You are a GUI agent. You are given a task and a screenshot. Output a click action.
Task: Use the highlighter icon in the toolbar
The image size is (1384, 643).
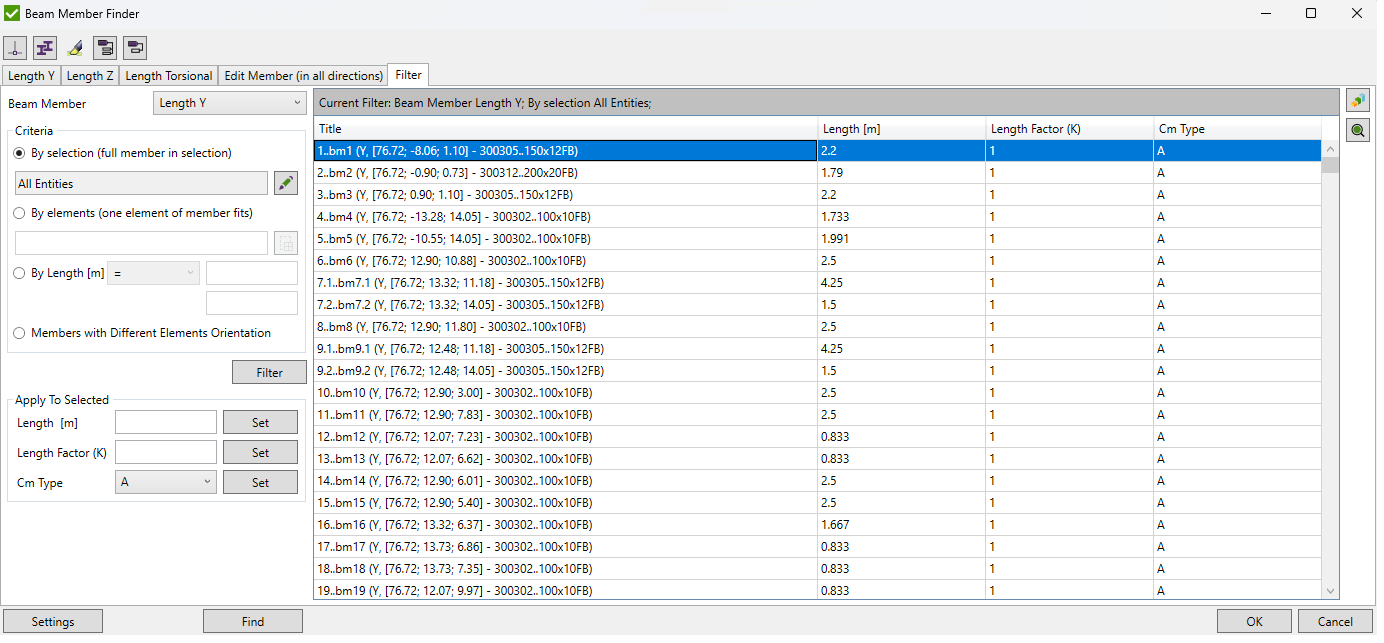click(x=74, y=47)
